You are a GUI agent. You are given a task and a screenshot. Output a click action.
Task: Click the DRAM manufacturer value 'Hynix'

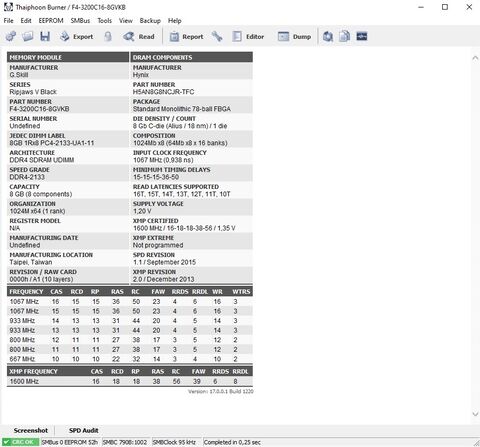141,75
